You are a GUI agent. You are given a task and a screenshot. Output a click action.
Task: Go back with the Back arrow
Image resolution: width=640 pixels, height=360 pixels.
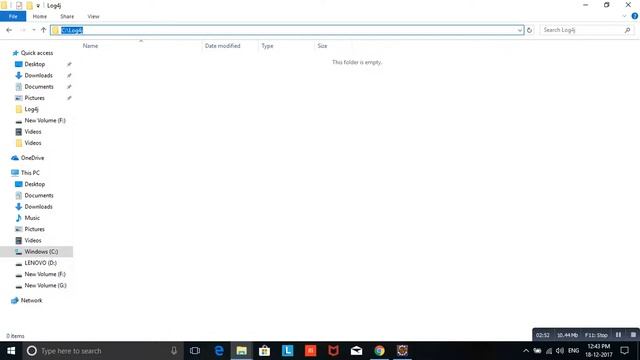(9, 30)
